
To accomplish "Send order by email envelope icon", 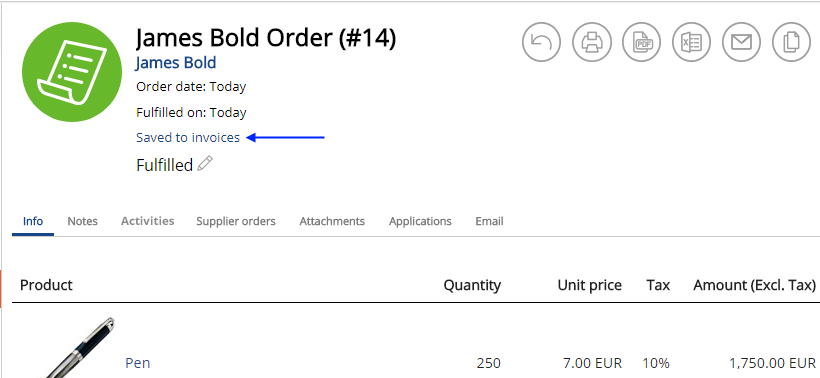I will (741, 42).
